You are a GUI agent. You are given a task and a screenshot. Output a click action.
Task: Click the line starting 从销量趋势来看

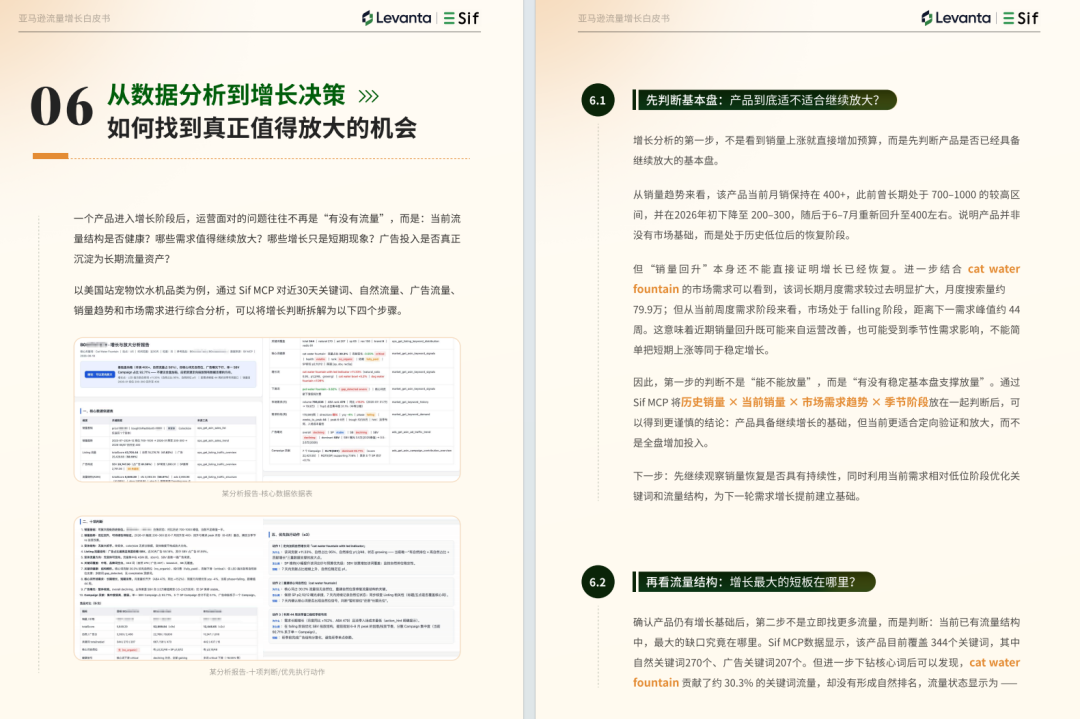point(827,195)
